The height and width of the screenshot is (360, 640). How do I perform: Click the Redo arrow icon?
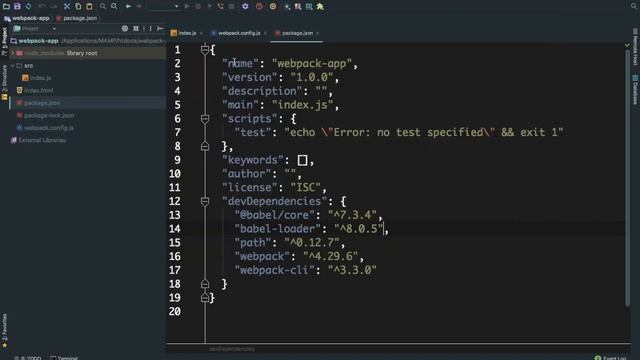point(53,7)
